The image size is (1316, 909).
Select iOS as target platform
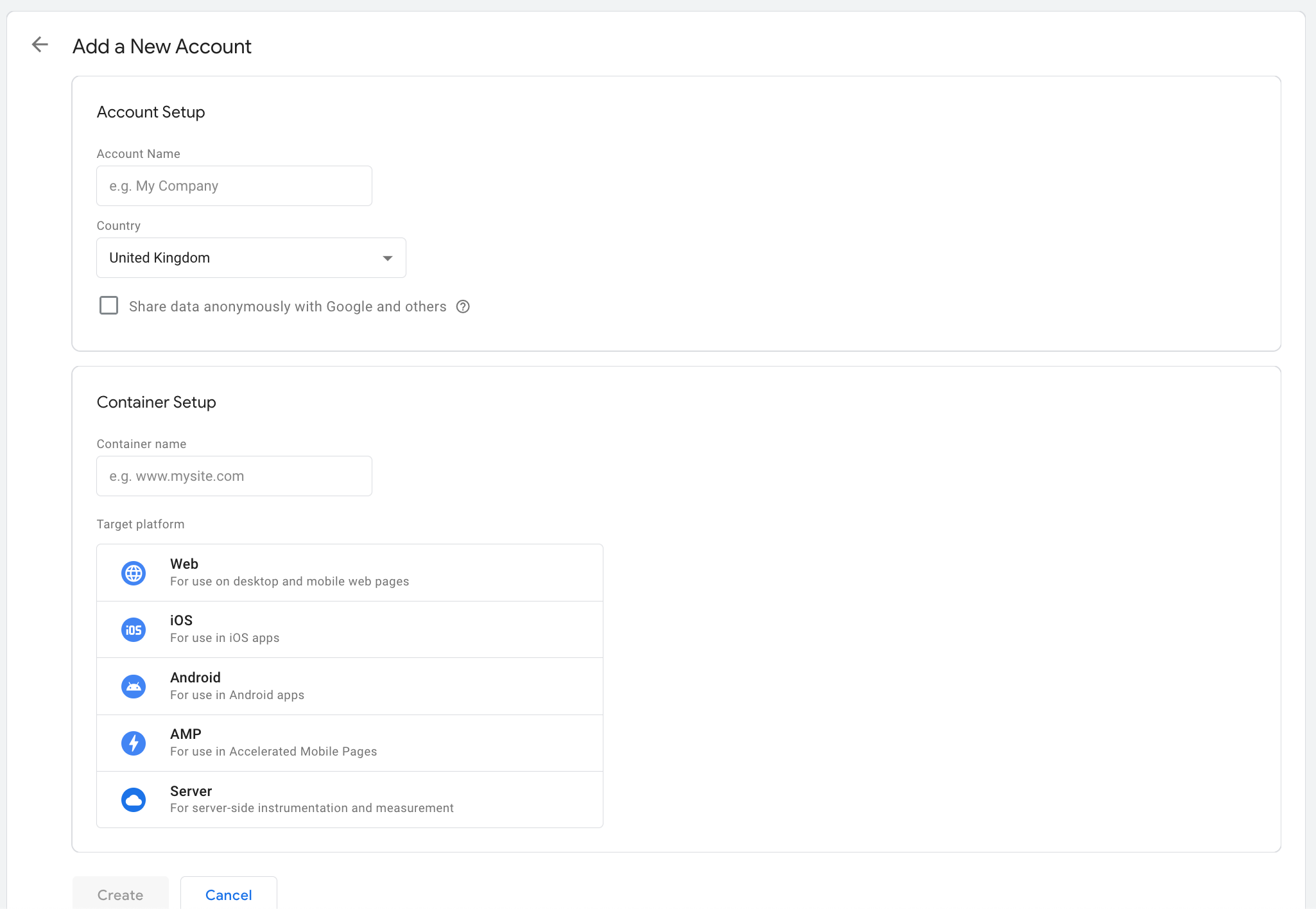coord(349,629)
